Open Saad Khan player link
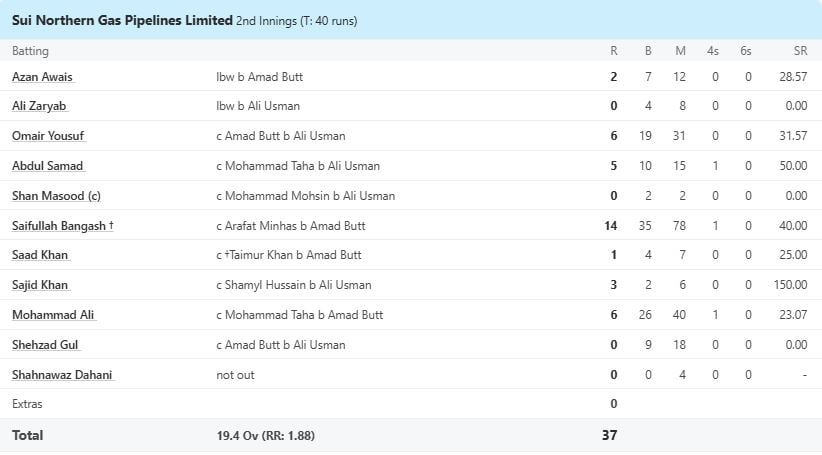 point(40,256)
